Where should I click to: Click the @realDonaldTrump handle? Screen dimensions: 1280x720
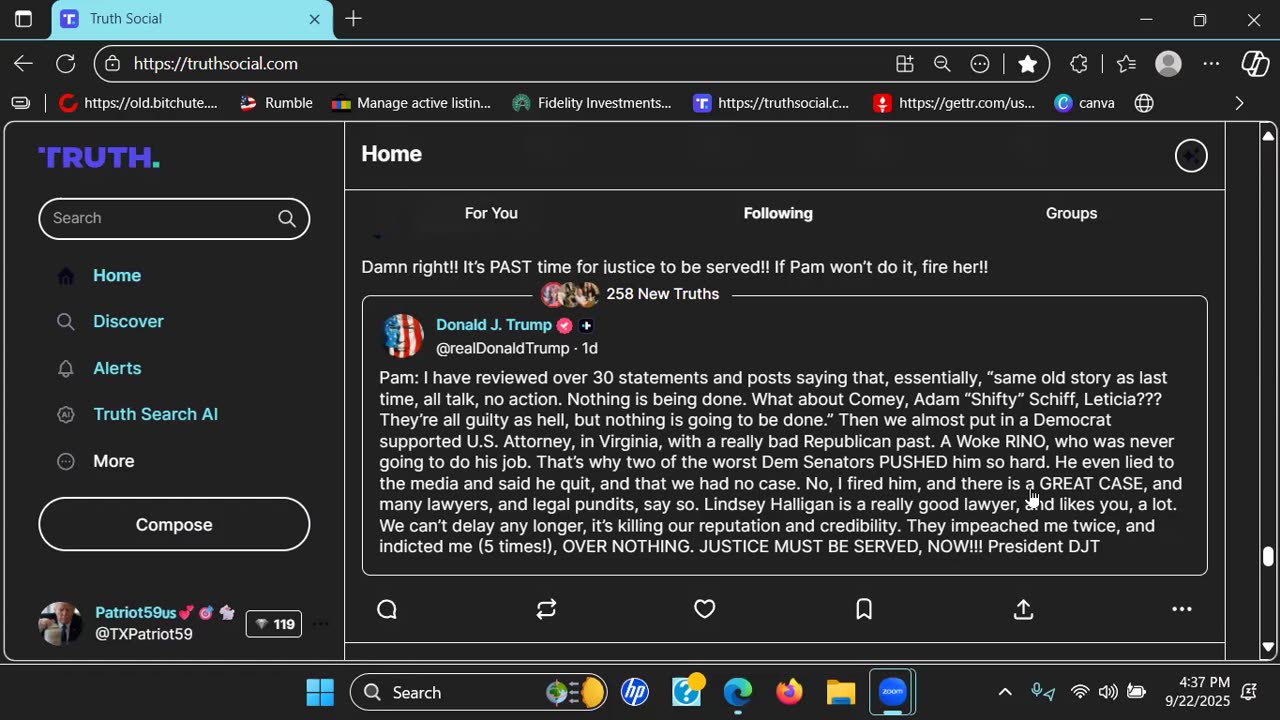tap(502, 348)
